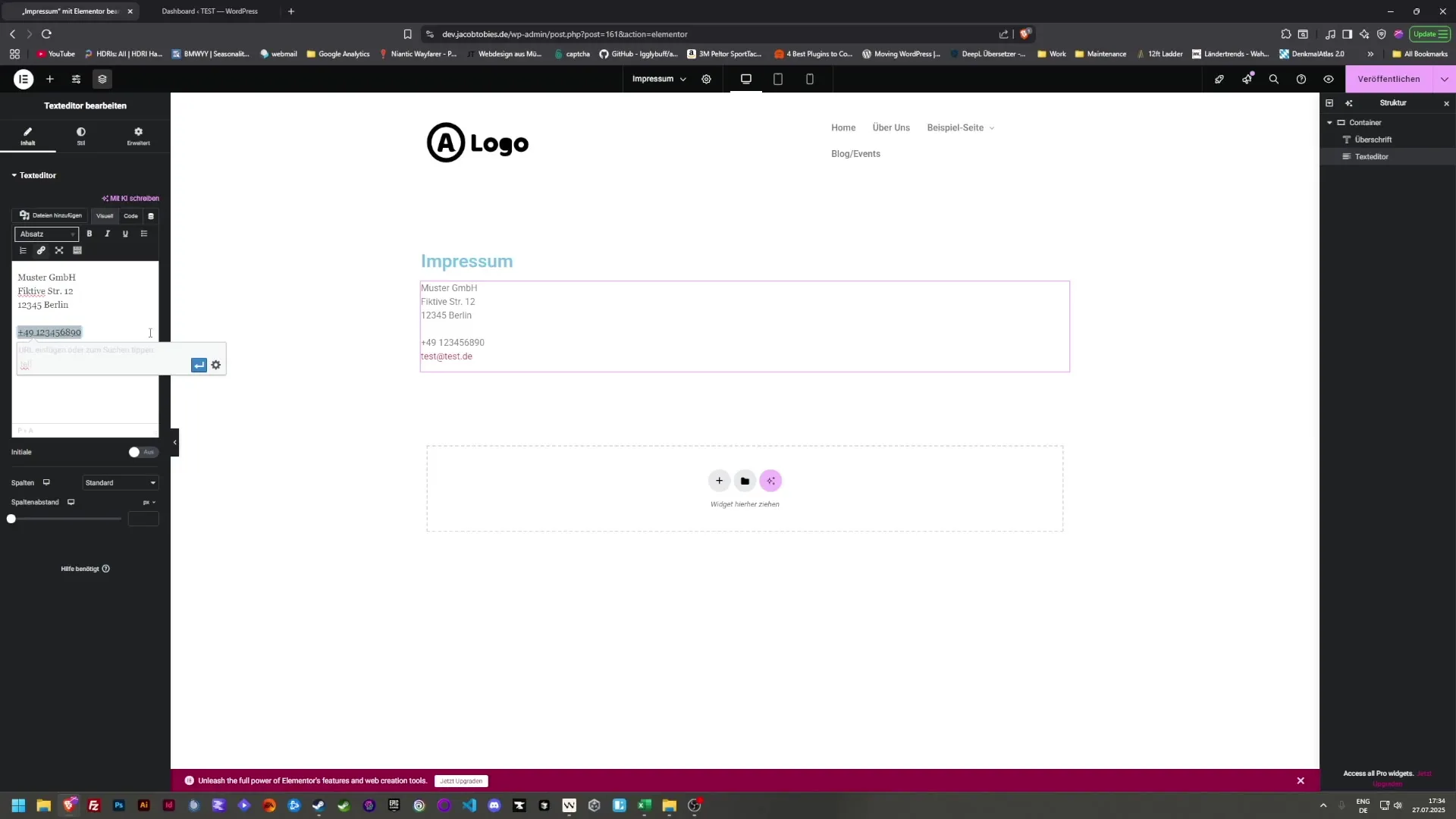Screen dimensions: 1456x819
Task: Select the Stil tab pencil-adjacent half-circle icon
Action: click(80, 136)
